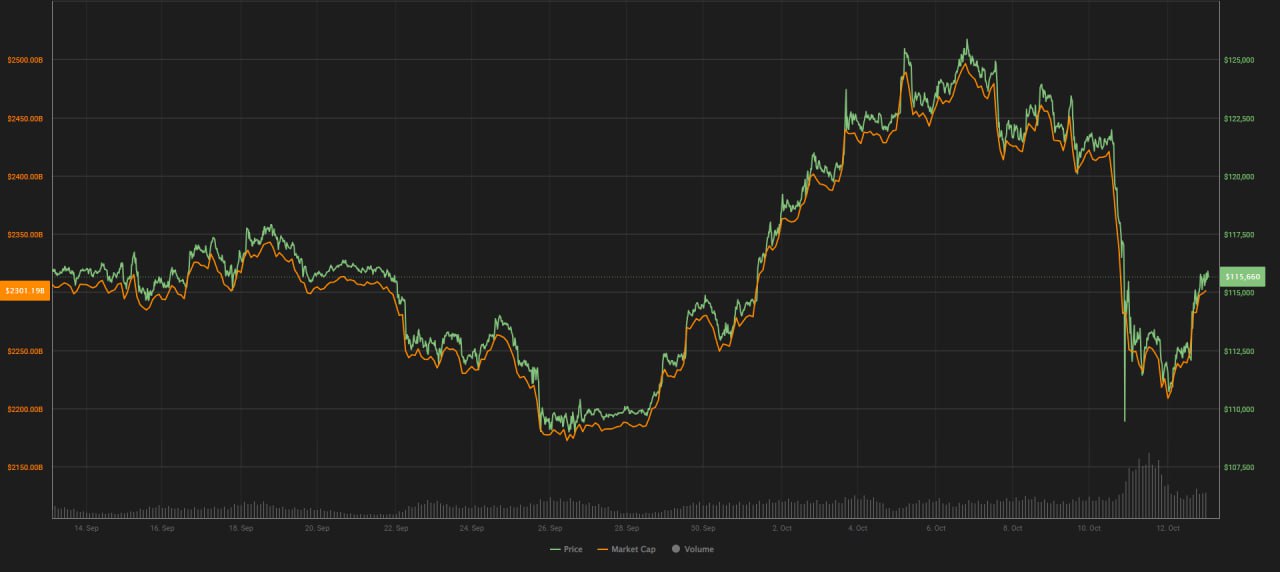This screenshot has width=1280, height=572.
Task: Toggle the Price series in legend
Action: [x=572, y=549]
